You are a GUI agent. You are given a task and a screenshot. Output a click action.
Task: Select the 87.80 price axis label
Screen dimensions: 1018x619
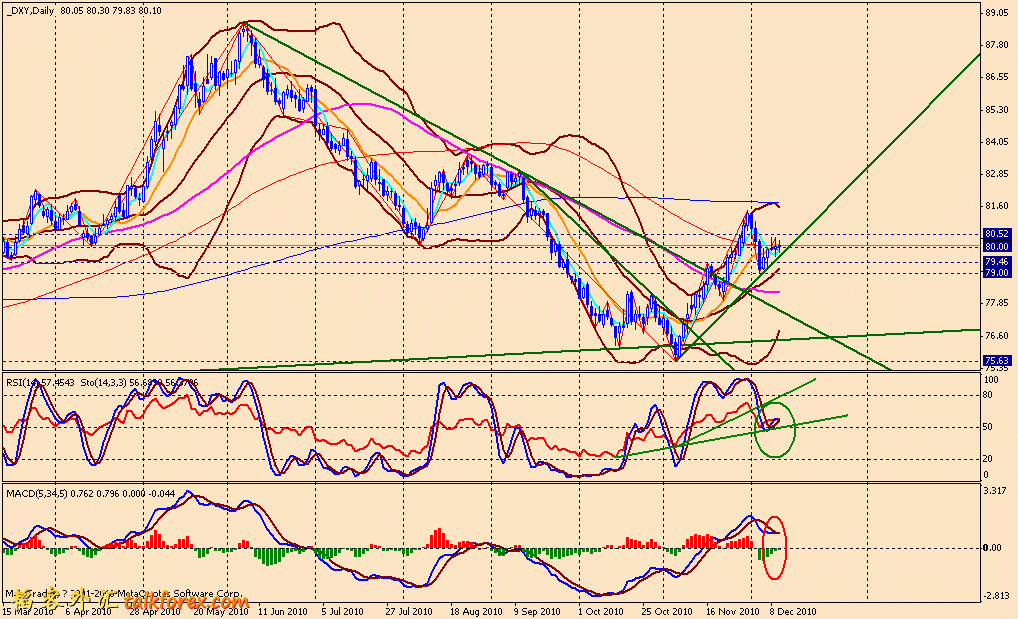[x=997, y=45]
